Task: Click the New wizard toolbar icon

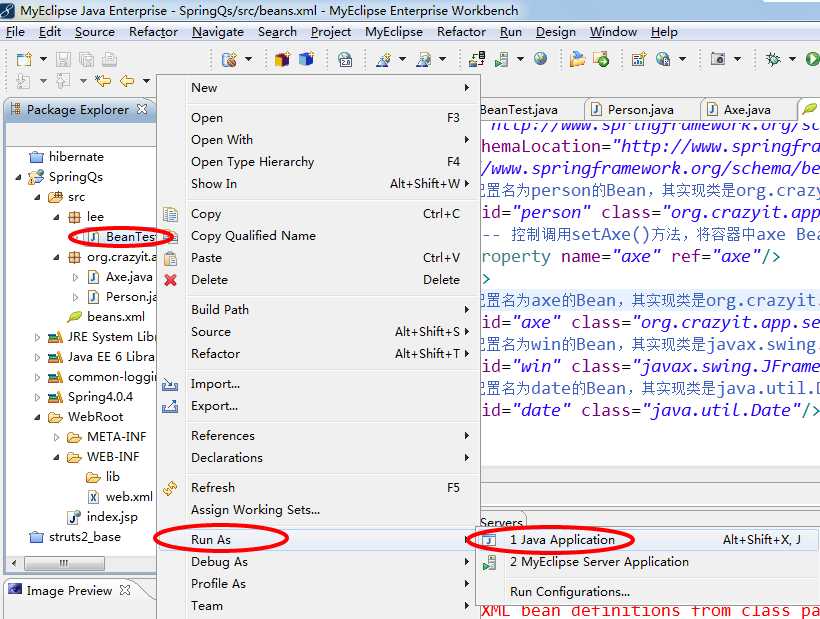Action: pyautogui.click(x=24, y=59)
